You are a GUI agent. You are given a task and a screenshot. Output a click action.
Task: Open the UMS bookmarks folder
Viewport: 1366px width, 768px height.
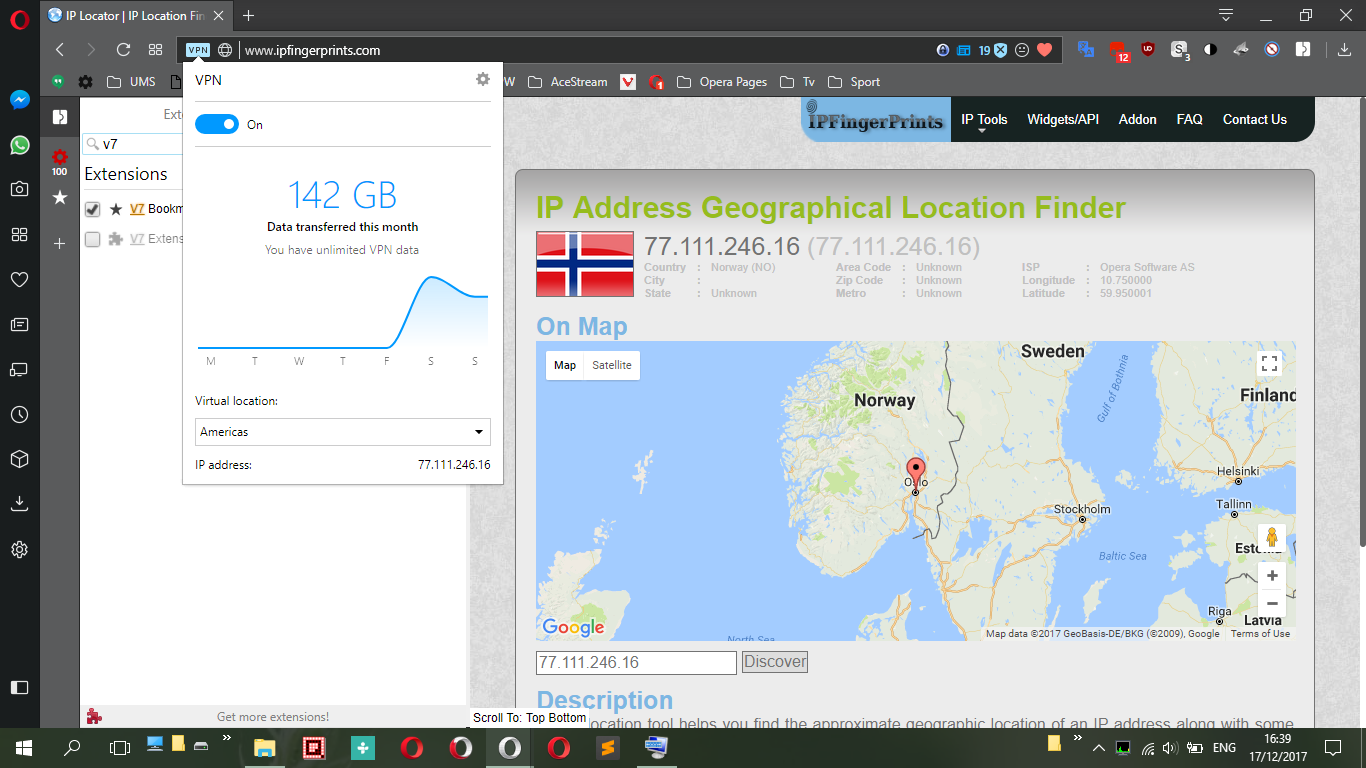point(131,82)
